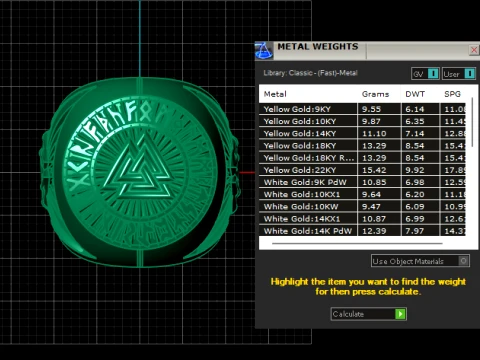Select the White Gold:9K PdW row
Image resolution: width=480 pixels, height=360 pixels.
pyautogui.click(x=362, y=182)
